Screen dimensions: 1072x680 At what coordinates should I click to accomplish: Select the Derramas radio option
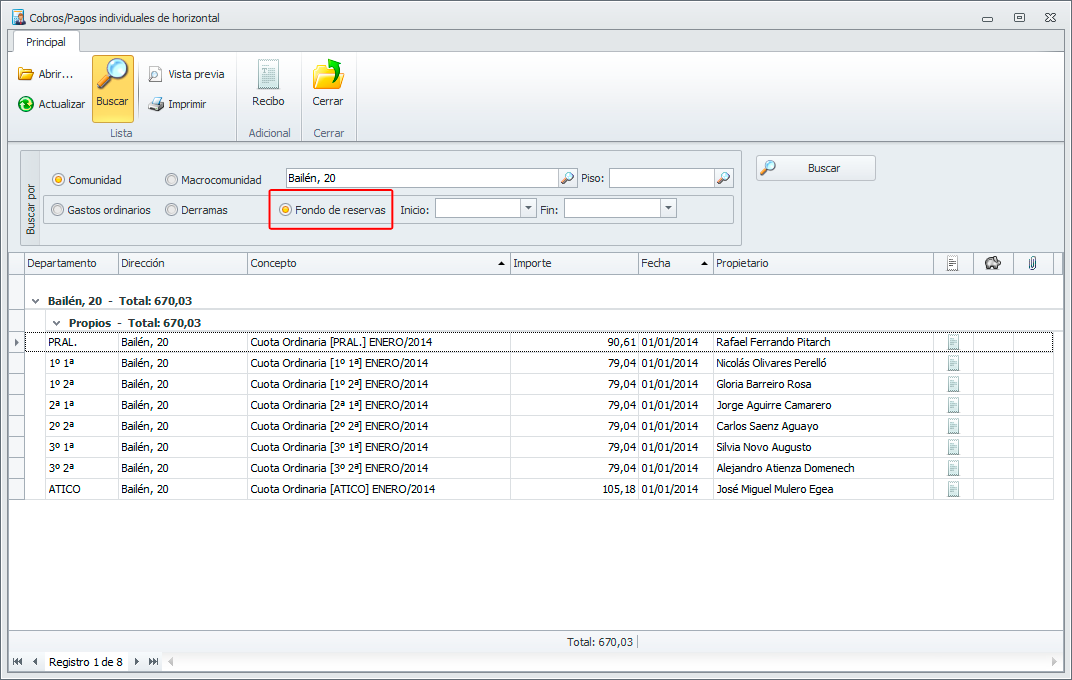click(172, 210)
